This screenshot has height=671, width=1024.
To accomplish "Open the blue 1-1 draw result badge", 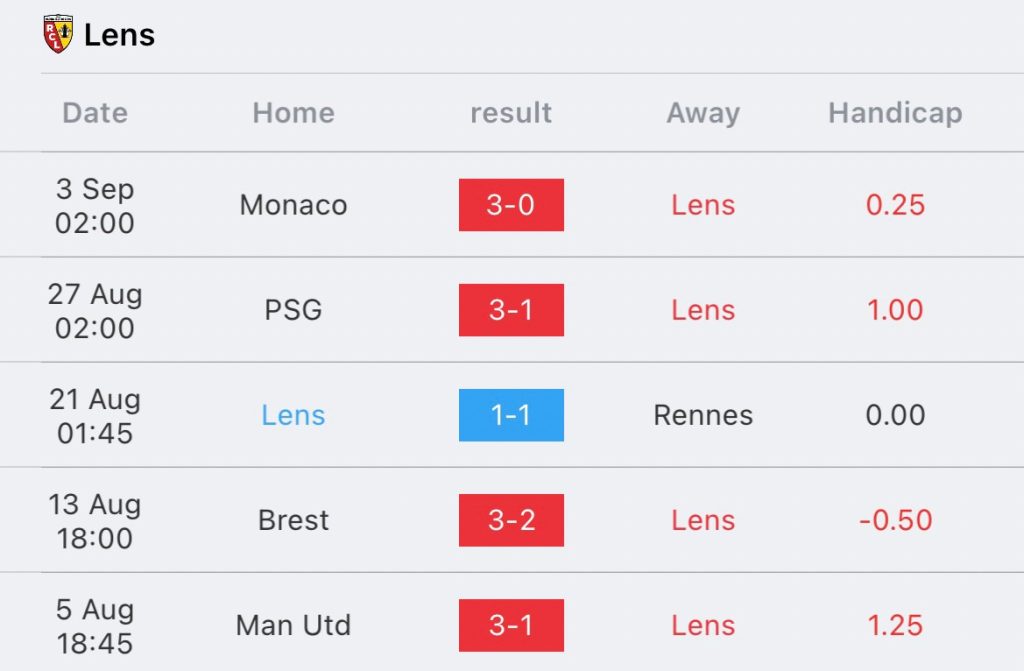I will pos(511,415).
